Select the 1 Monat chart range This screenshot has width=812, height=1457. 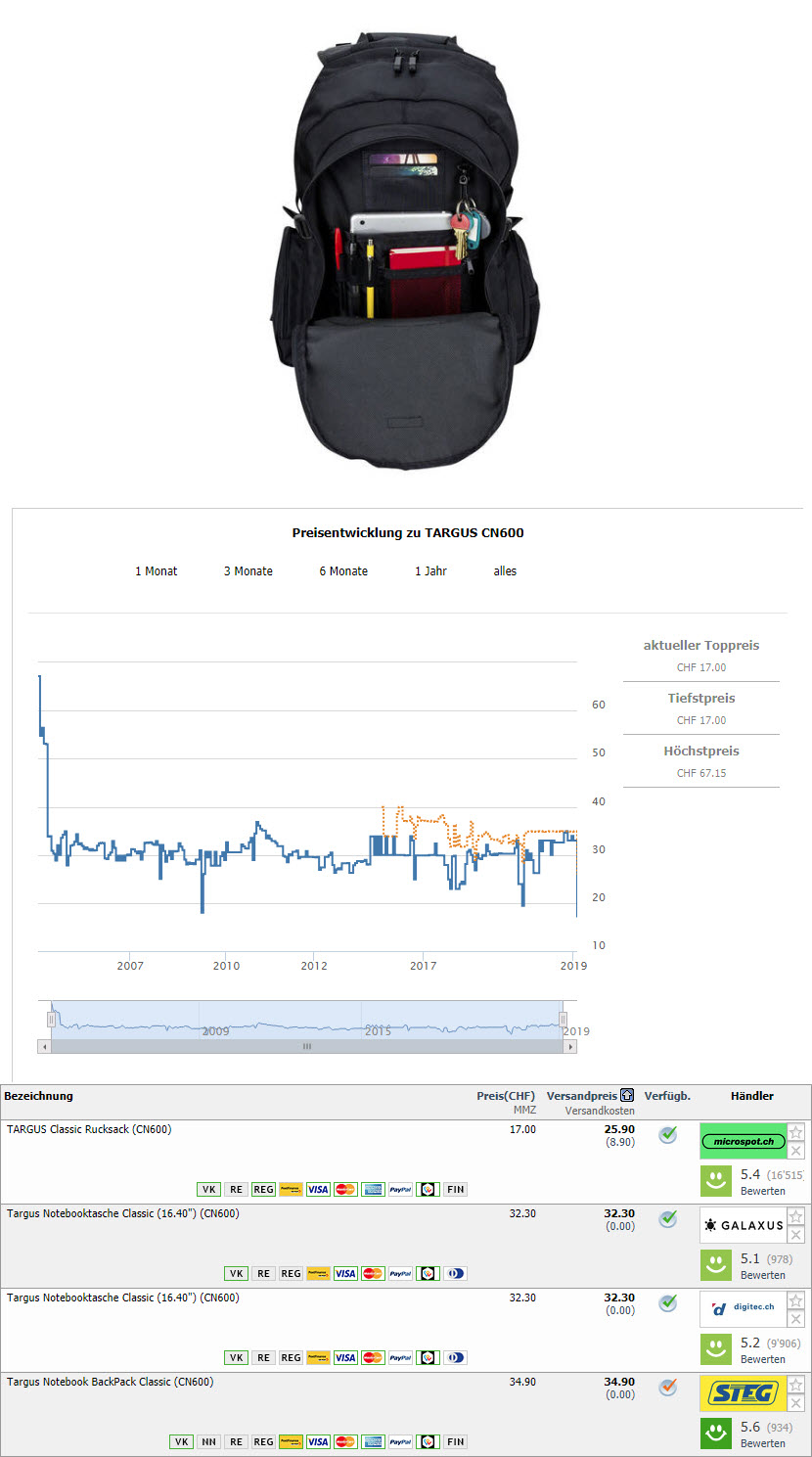[157, 570]
